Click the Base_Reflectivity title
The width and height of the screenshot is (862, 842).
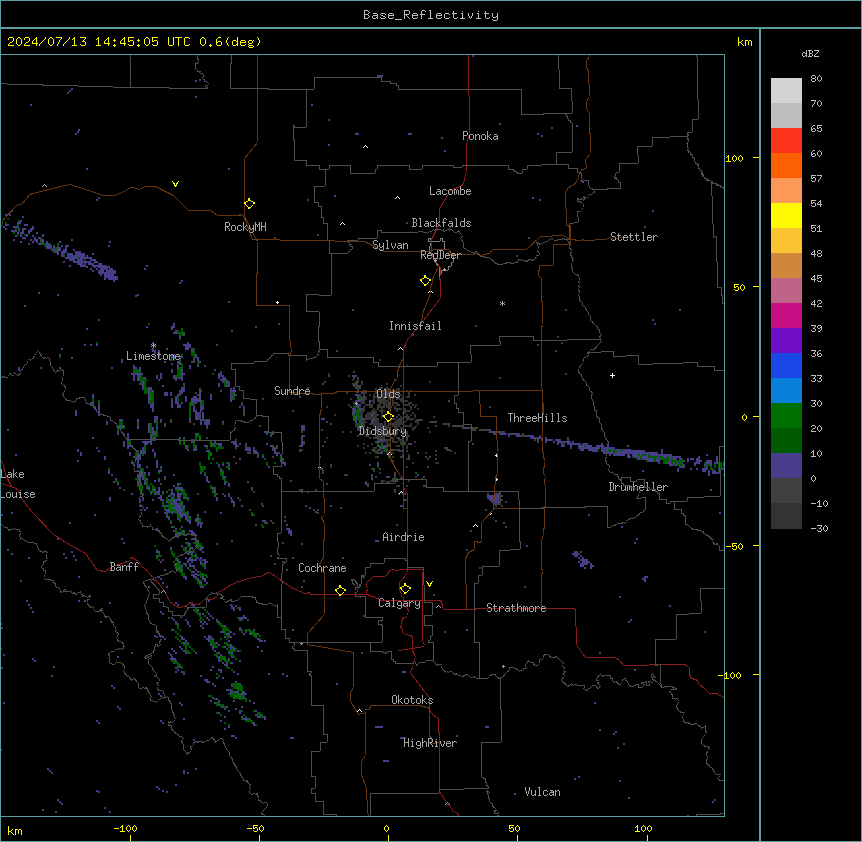coord(431,15)
